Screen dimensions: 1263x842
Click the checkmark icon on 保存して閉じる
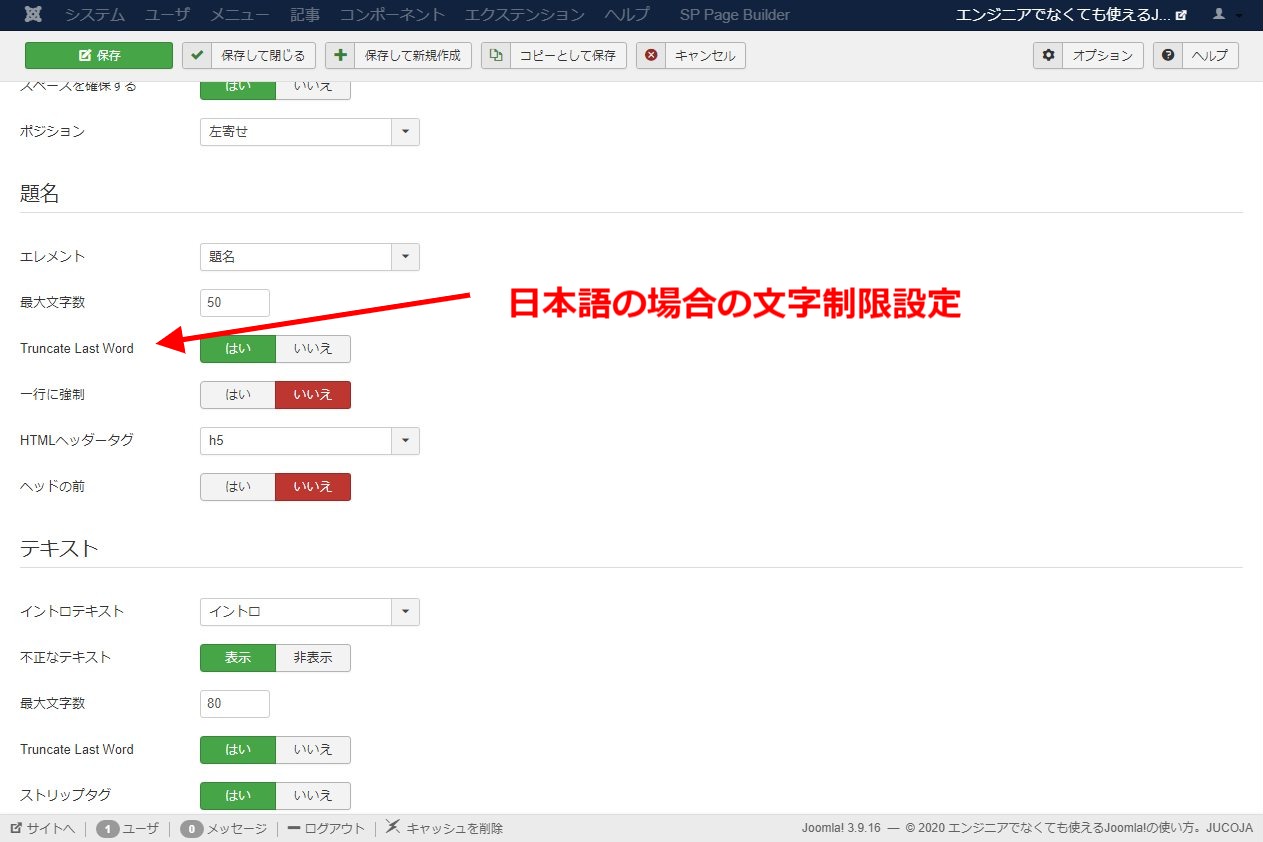196,56
